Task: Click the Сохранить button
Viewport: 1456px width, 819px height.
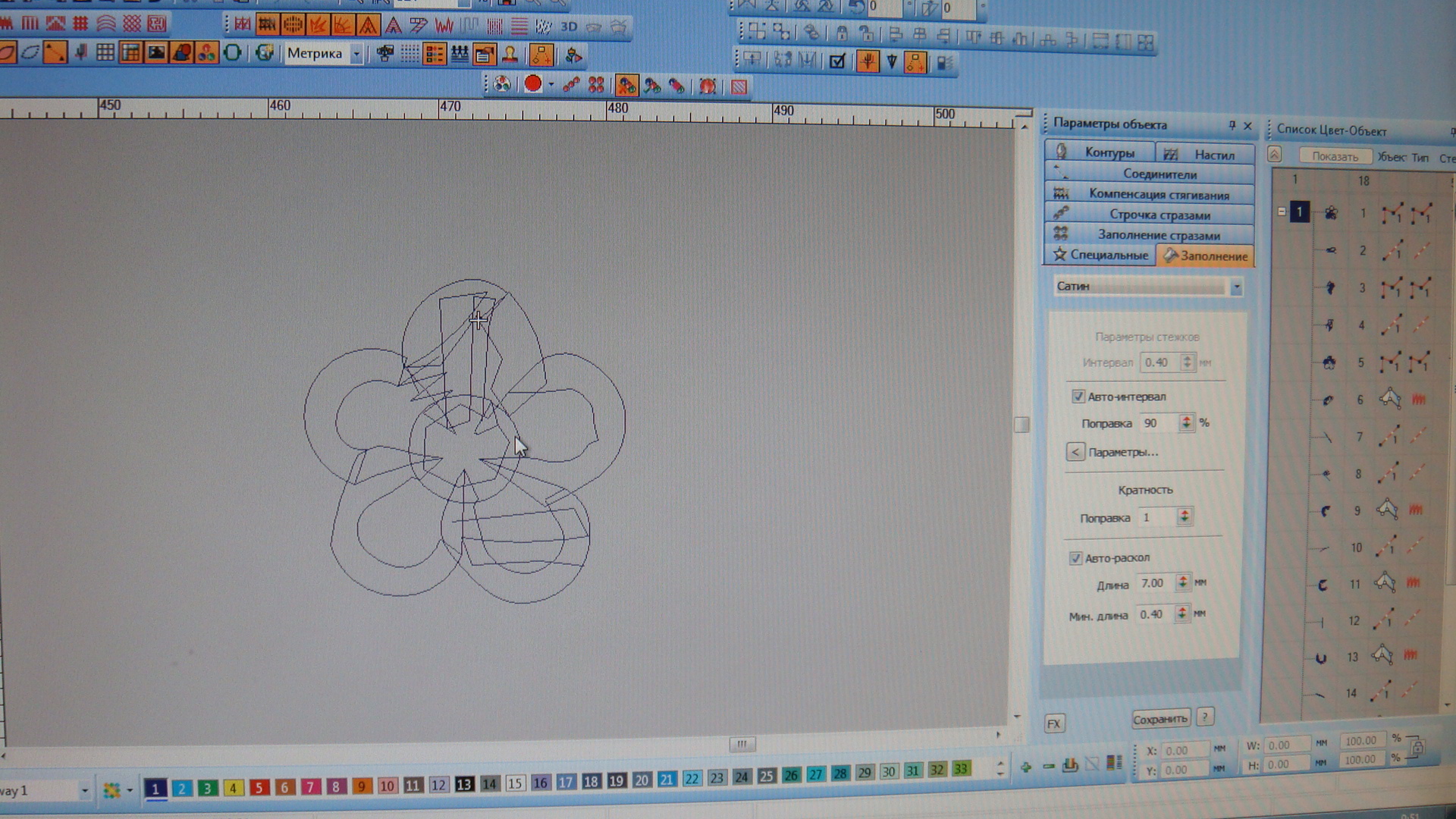Action: tap(1159, 719)
